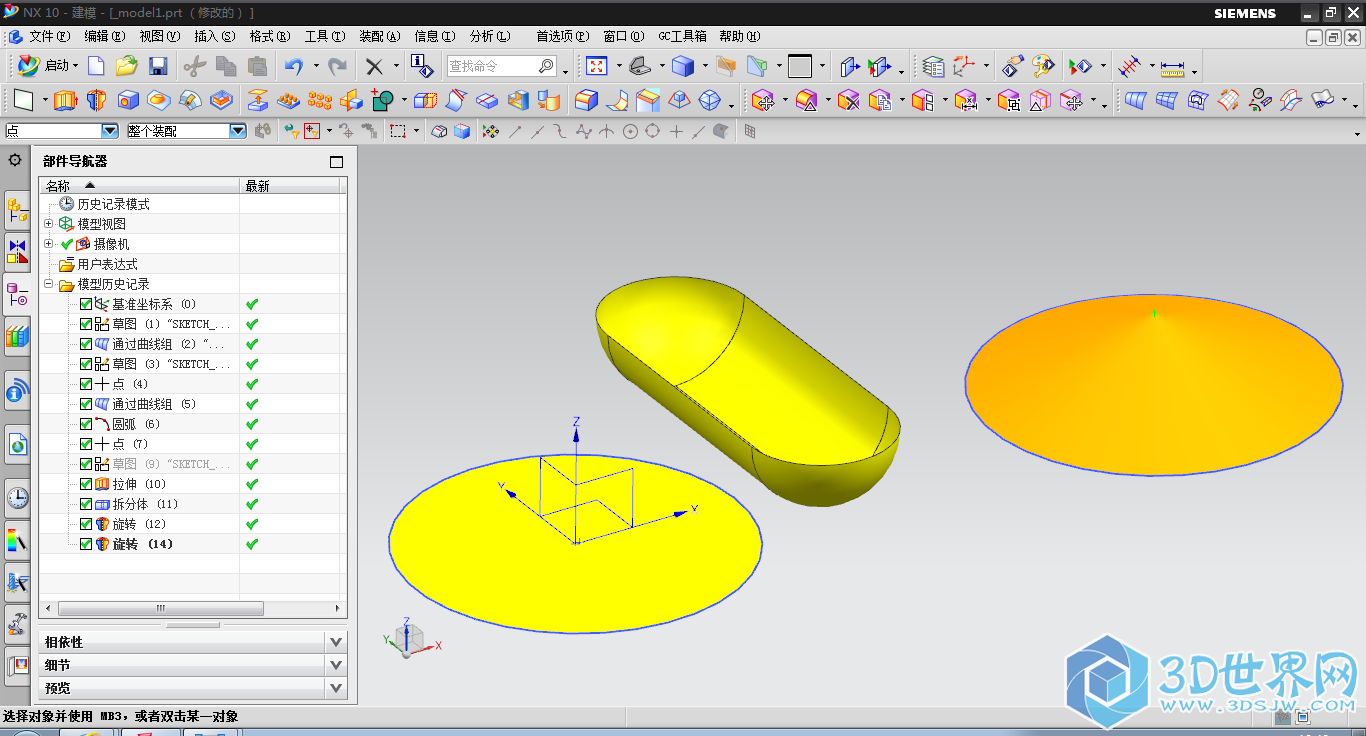This screenshot has height=736, width=1366.
Task: Click the 启动 start button
Action: click(x=46, y=66)
